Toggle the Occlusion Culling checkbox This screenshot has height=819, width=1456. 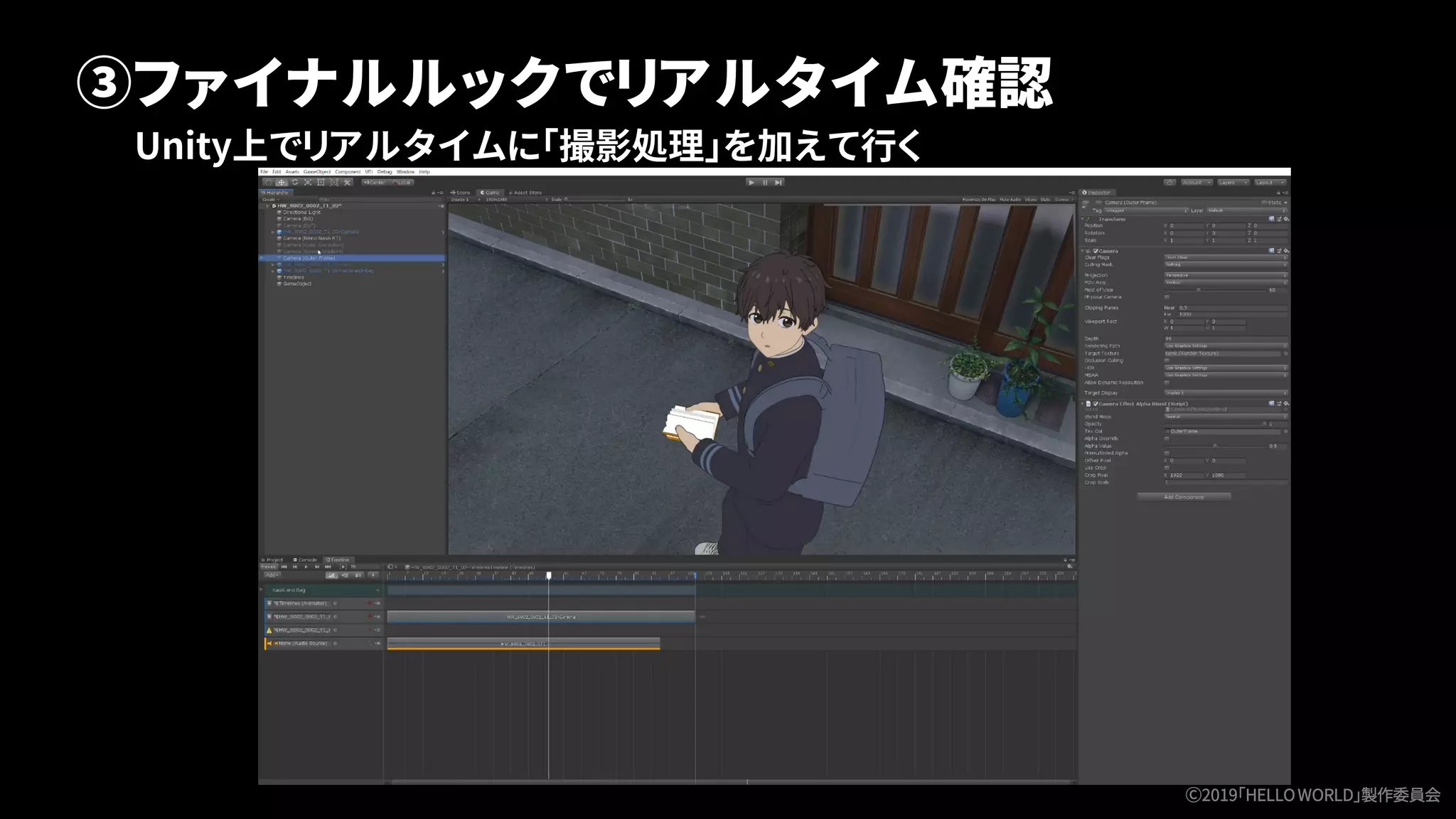coord(1167,360)
